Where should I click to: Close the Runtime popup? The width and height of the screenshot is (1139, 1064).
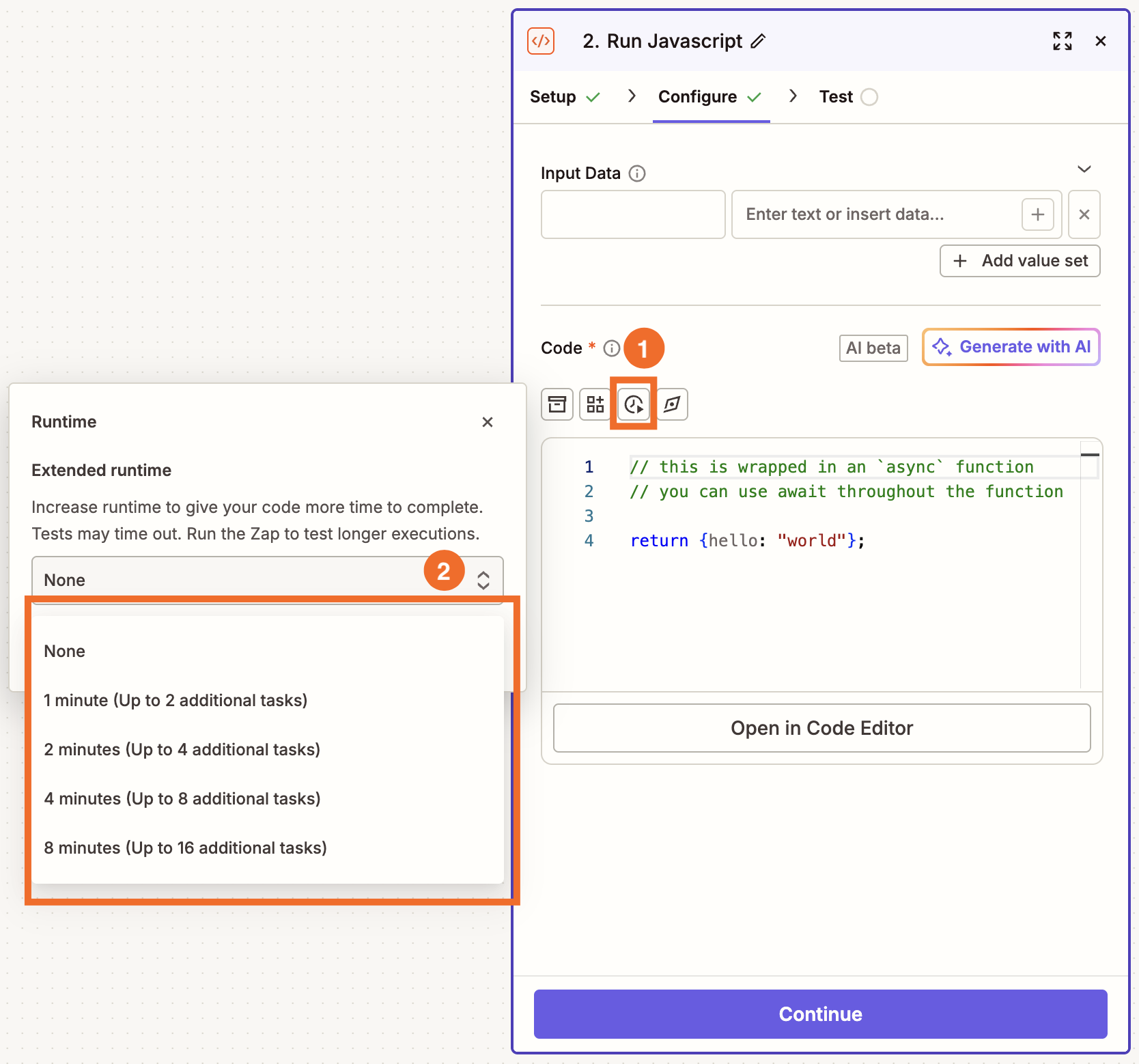[x=488, y=422]
